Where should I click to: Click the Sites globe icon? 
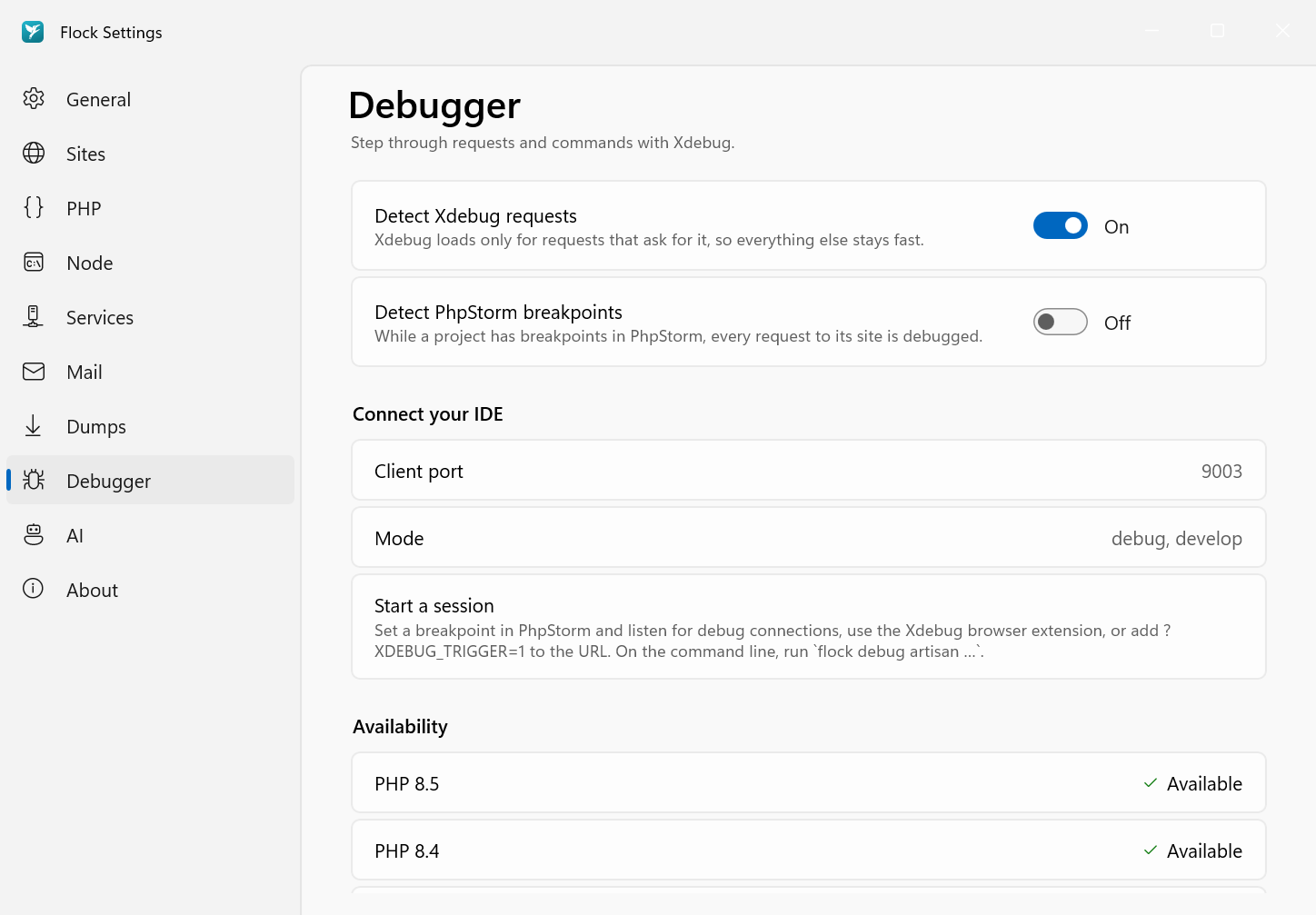34,153
